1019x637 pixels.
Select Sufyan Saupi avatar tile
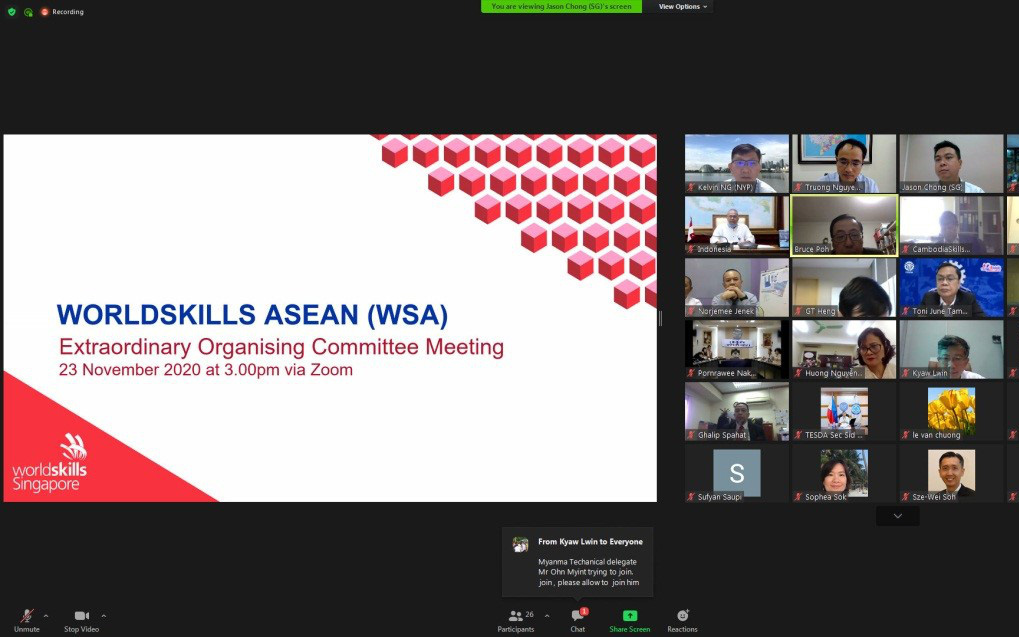(x=737, y=473)
